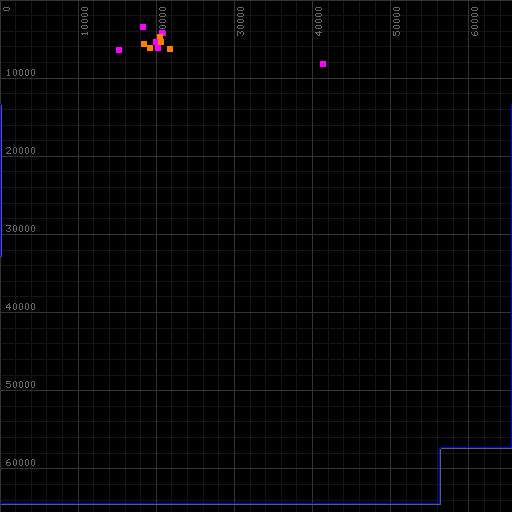This screenshot has width=512, height=512.
Task: Click the 60000 label on the top axis
Action: (474, 21)
